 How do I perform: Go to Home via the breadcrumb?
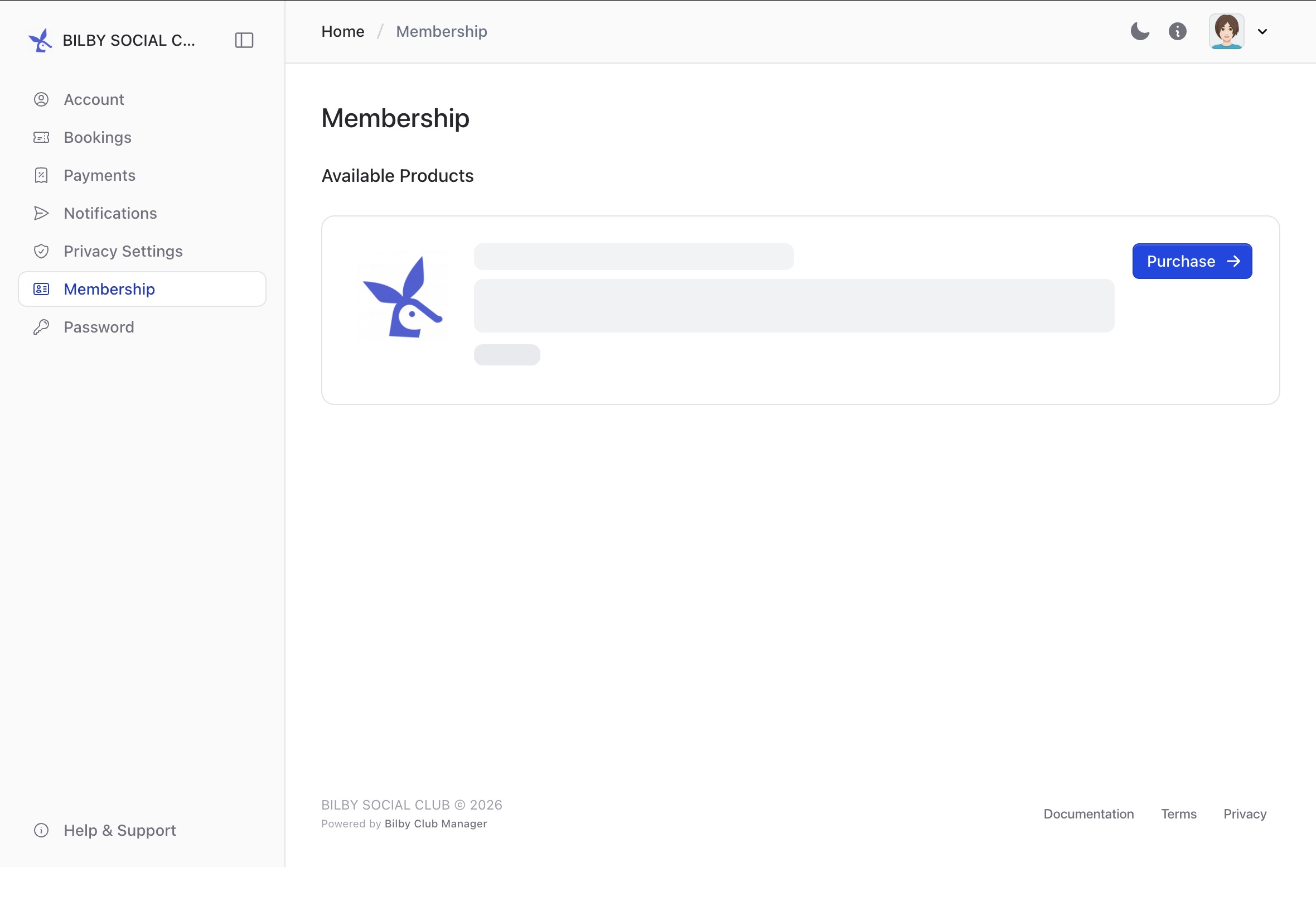pyautogui.click(x=342, y=31)
